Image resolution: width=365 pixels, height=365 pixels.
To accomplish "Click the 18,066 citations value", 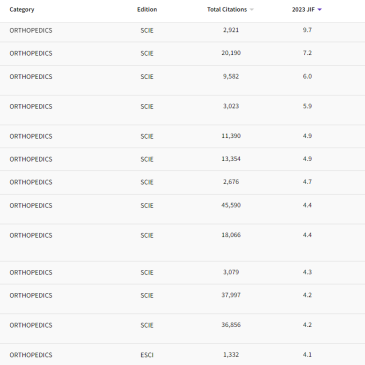I will (231, 235).
